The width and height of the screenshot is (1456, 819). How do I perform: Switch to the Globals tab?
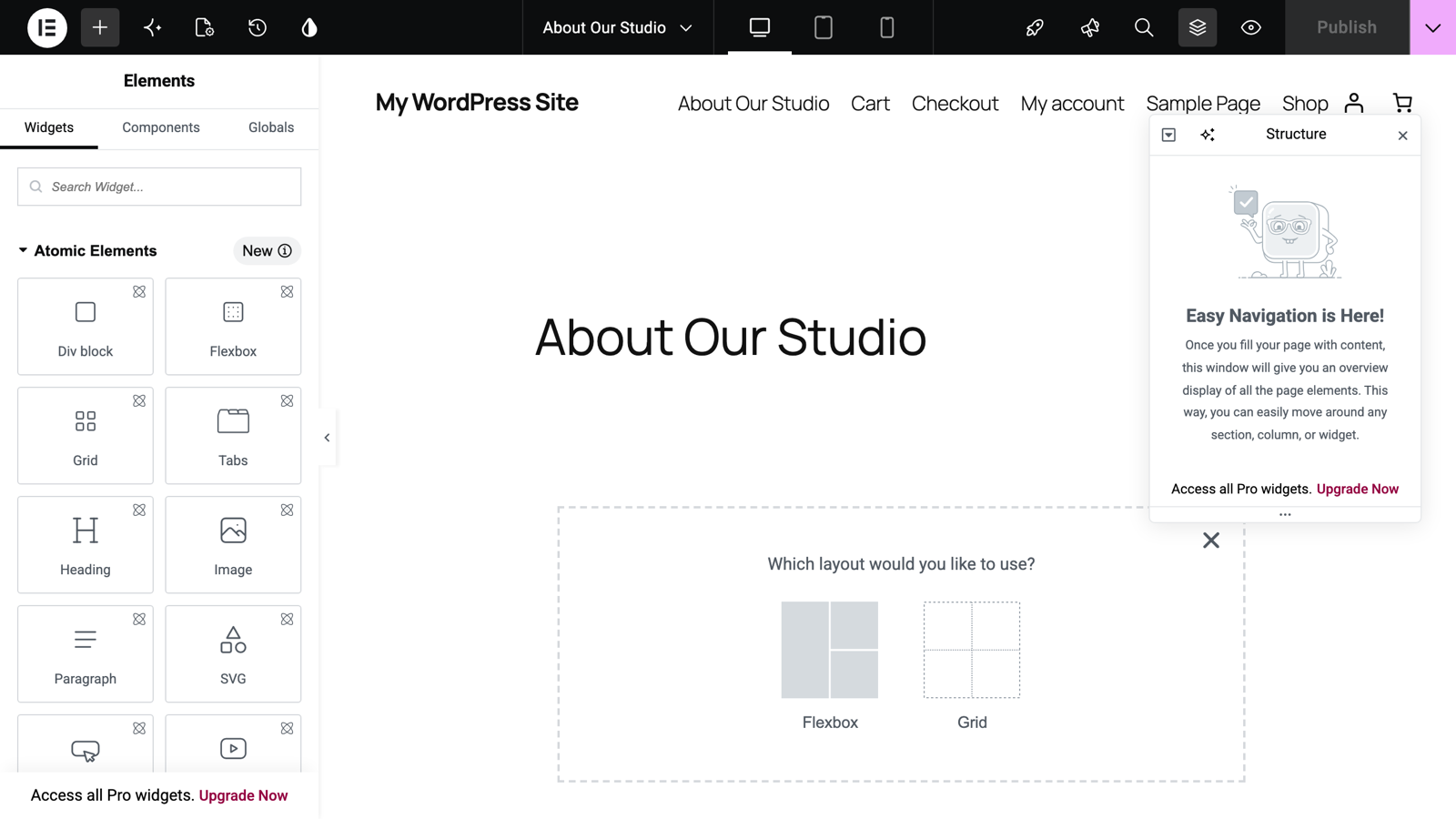click(271, 127)
